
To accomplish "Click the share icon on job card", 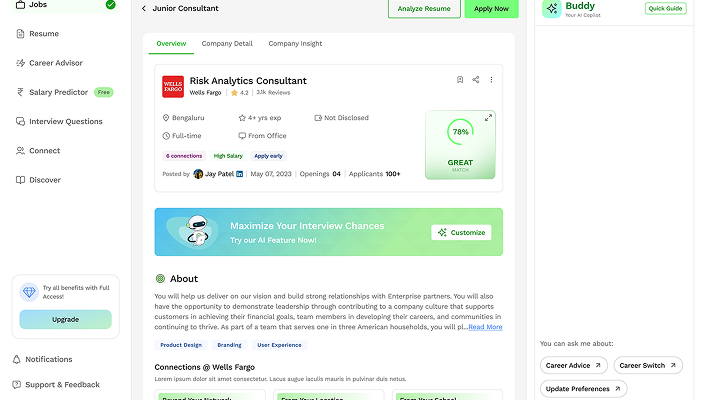I will click(x=475, y=79).
